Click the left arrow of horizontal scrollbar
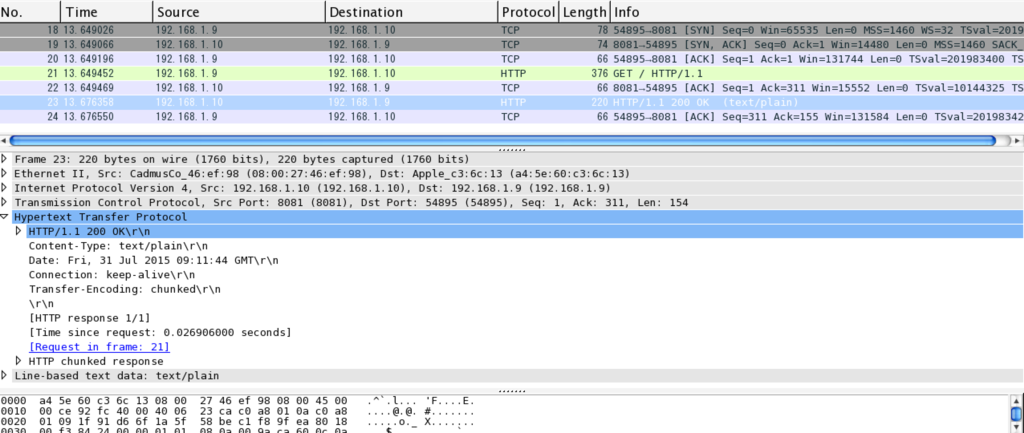Image resolution: width=1024 pixels, height=433 pixels. point(4,140)
